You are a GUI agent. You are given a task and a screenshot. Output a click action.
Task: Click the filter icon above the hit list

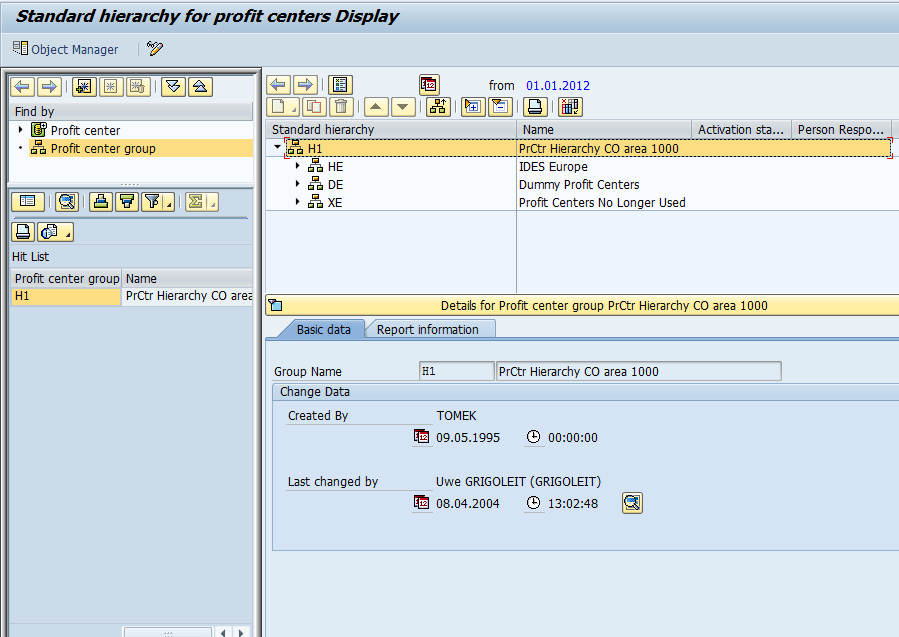tap(149, 201)
